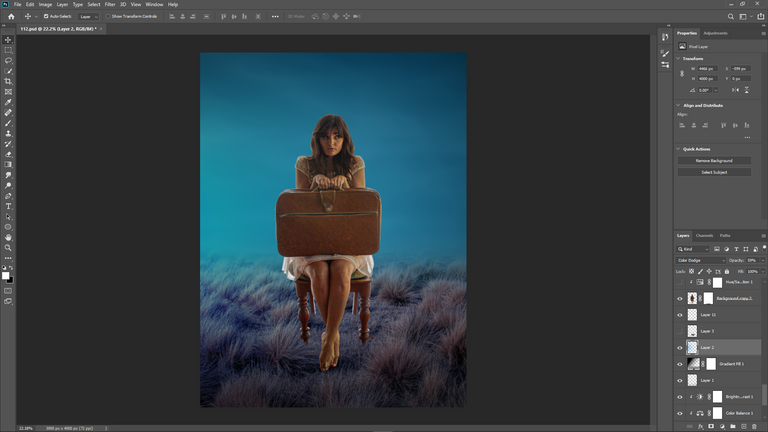Viewport: 768px width, 432px height.
Task: Close the 112.psd document tab
Action: [101, 29]
